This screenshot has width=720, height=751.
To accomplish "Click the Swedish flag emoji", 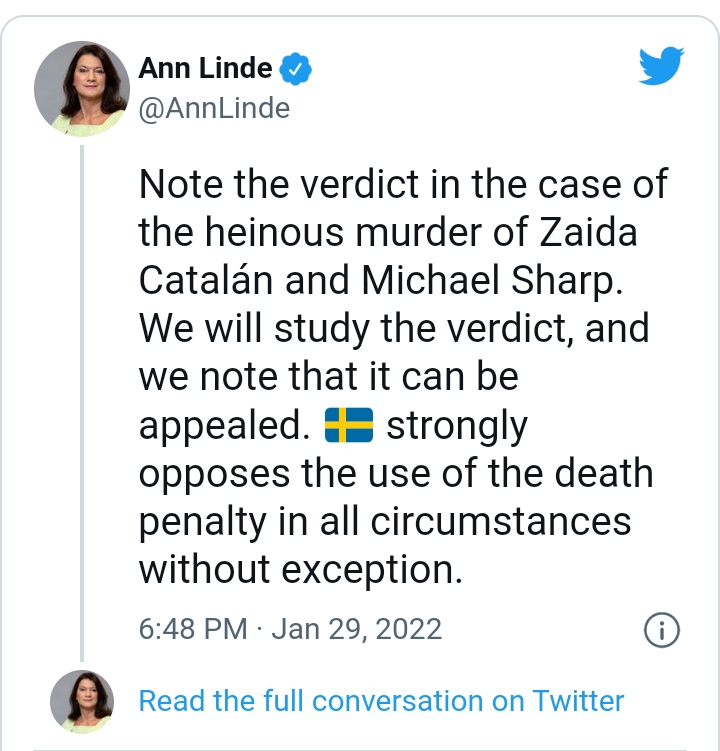I will pos(349,425).
